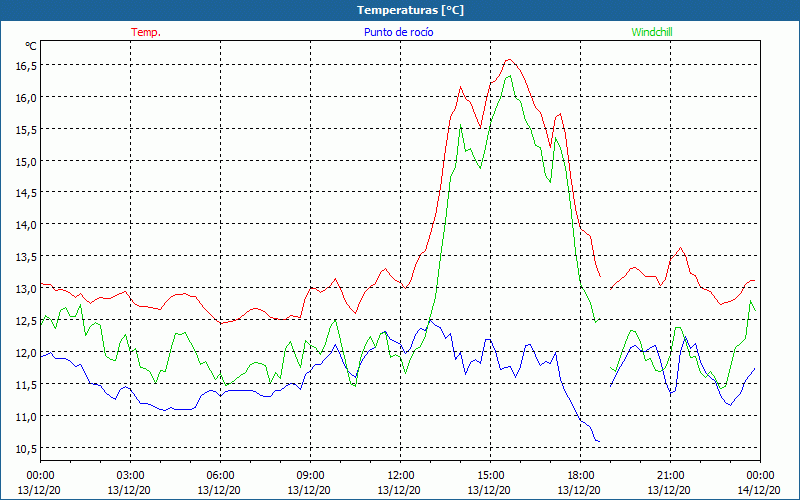Click the 11,0 y-axis value
Viewport: 800px width, 500px height.
[x=26, y=417]
